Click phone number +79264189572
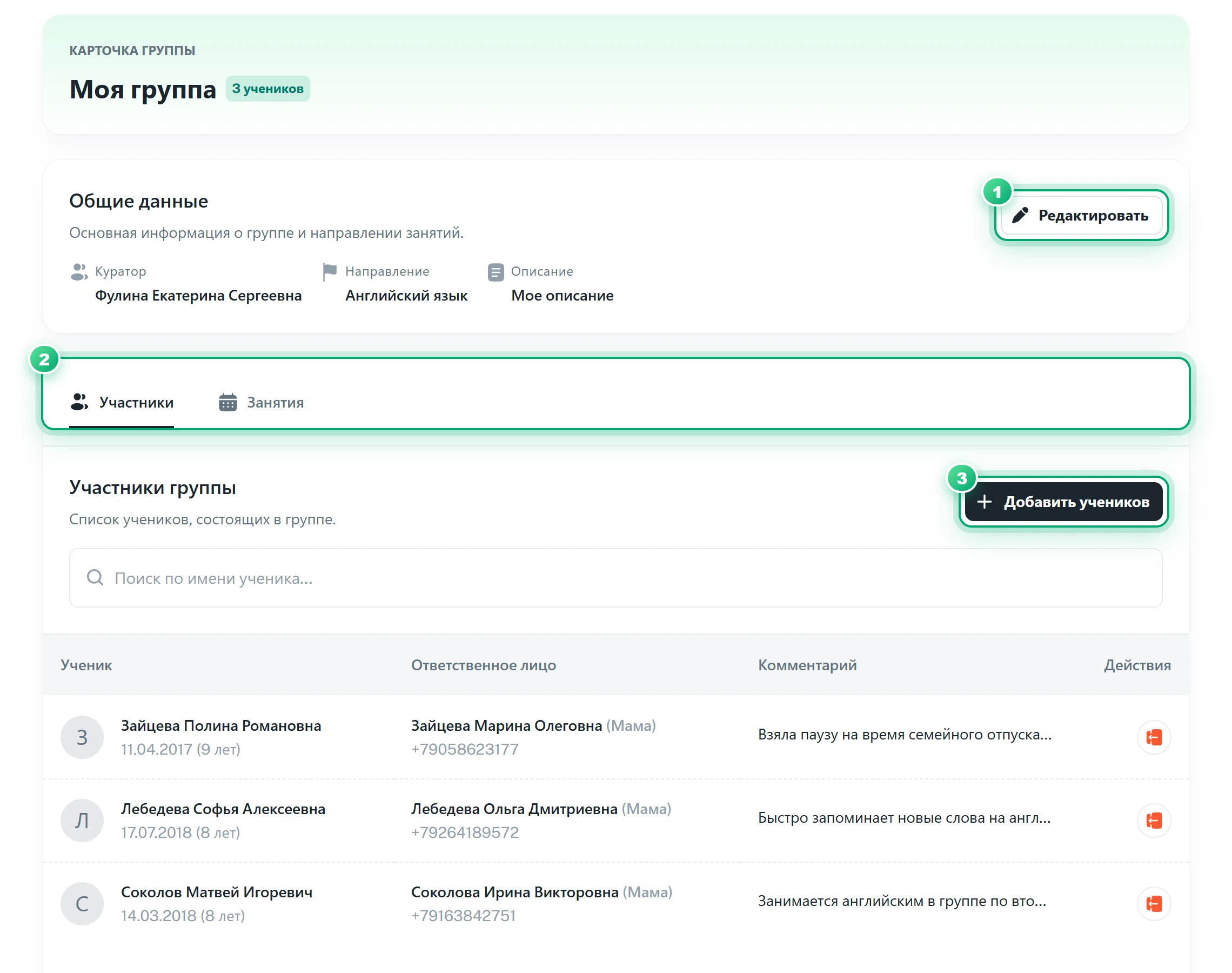This screenshot has width=1232, height=973. tap(465, 832)
